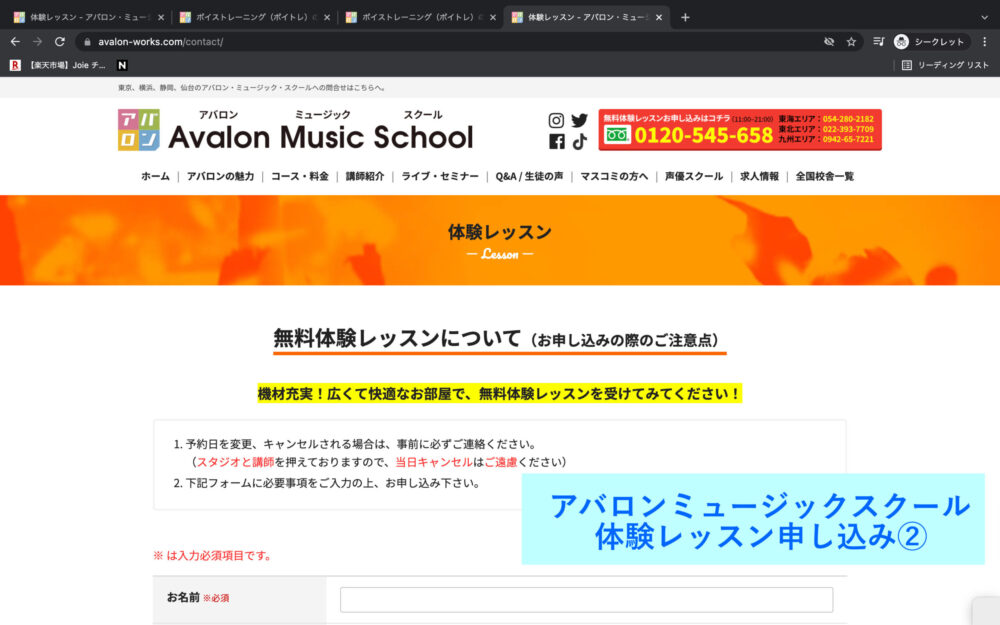Image resolution: width=1000 pixels, height=625 pixels.
Task: Click the address bar URL avalon-works.com/contact/
Action: click(161, 42)
